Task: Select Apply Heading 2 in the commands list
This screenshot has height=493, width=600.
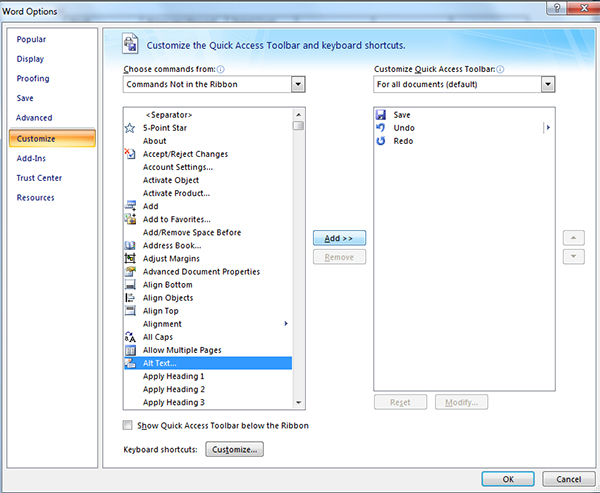Action: (173, 389)
